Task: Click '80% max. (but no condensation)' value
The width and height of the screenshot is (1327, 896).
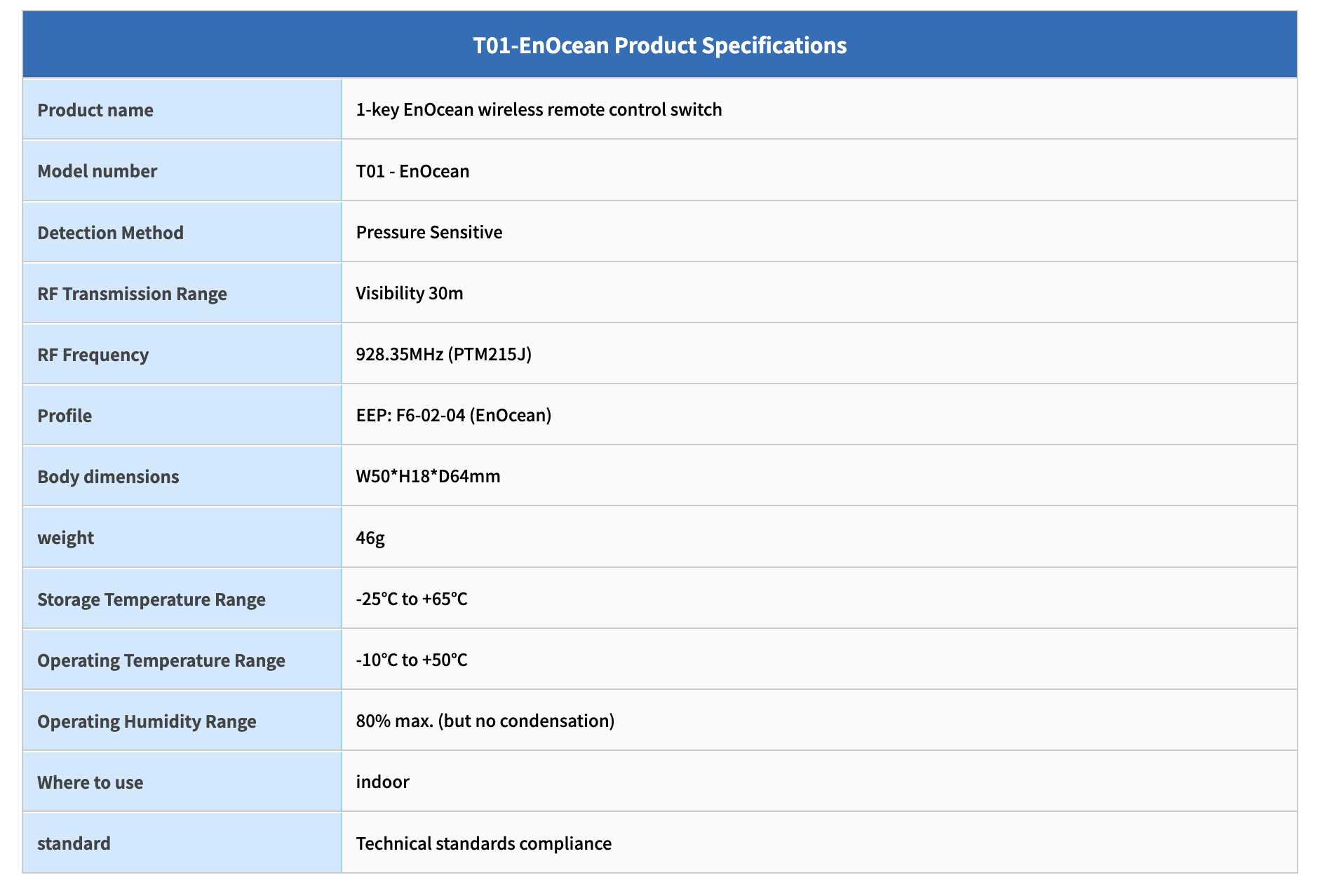Action: (485, 721)
